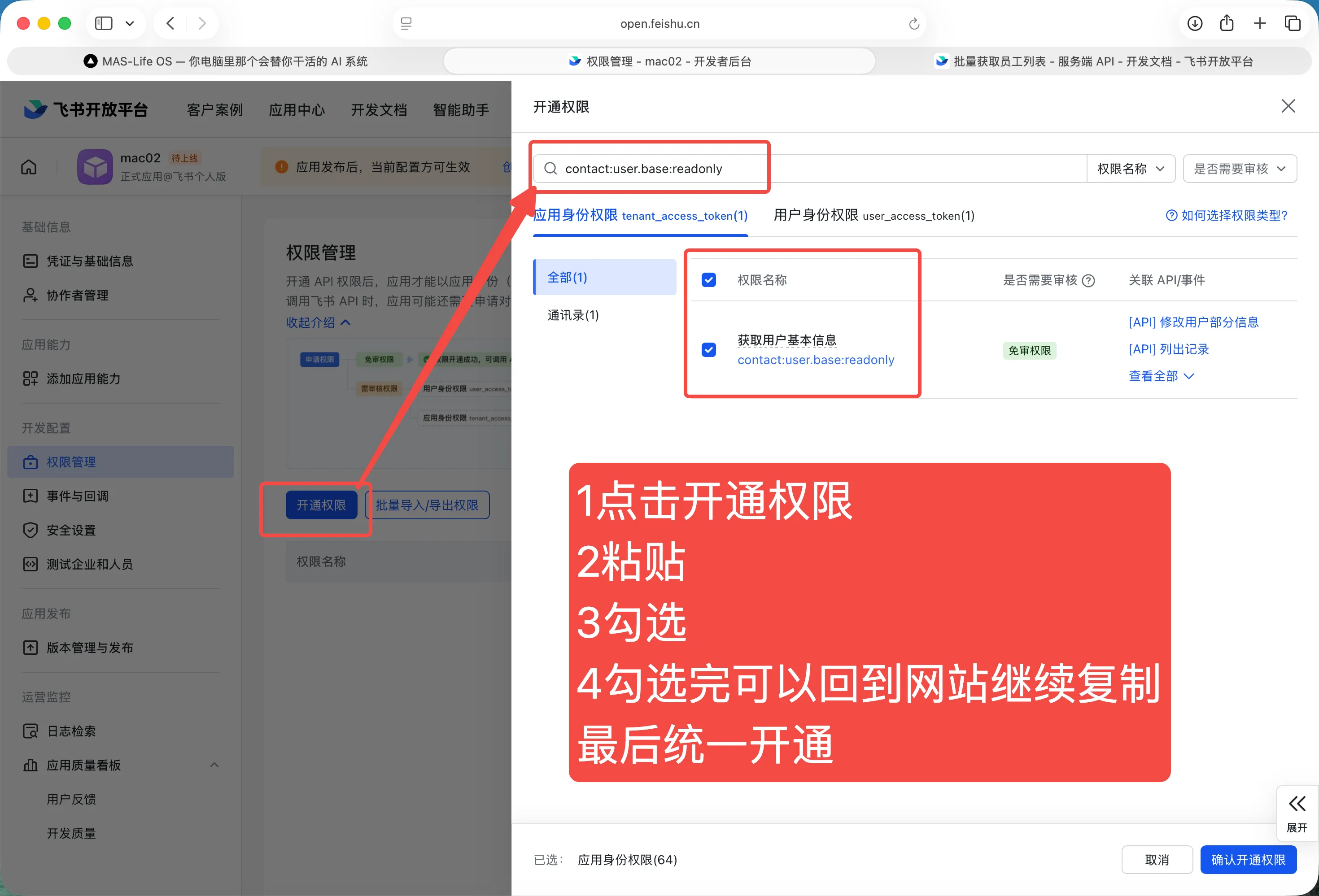Select the 全部(1) category
Viewport: 1319px width, 896px height.
(605, 278)
